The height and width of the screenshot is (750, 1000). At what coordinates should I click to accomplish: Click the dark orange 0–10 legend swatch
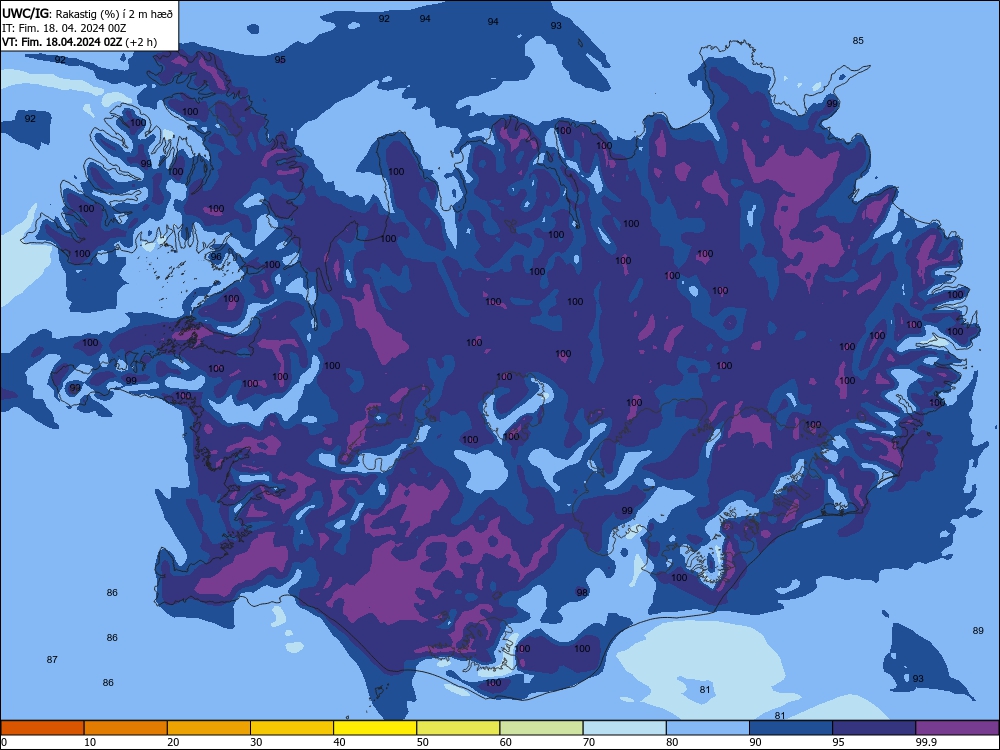[x=42, y=728]
